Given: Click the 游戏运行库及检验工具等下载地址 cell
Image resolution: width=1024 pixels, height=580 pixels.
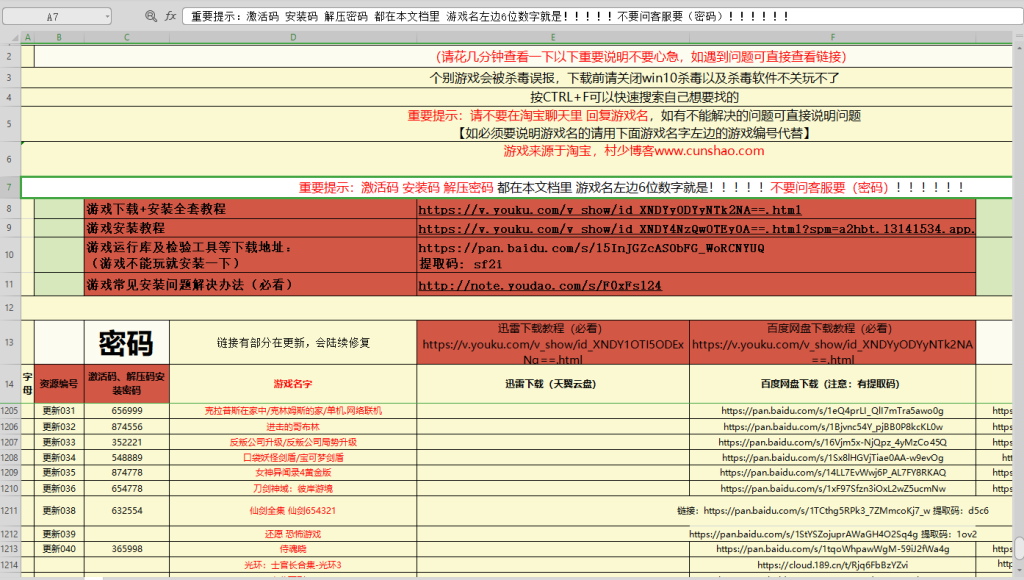Looking at the screenshot, I should point(251,255).
